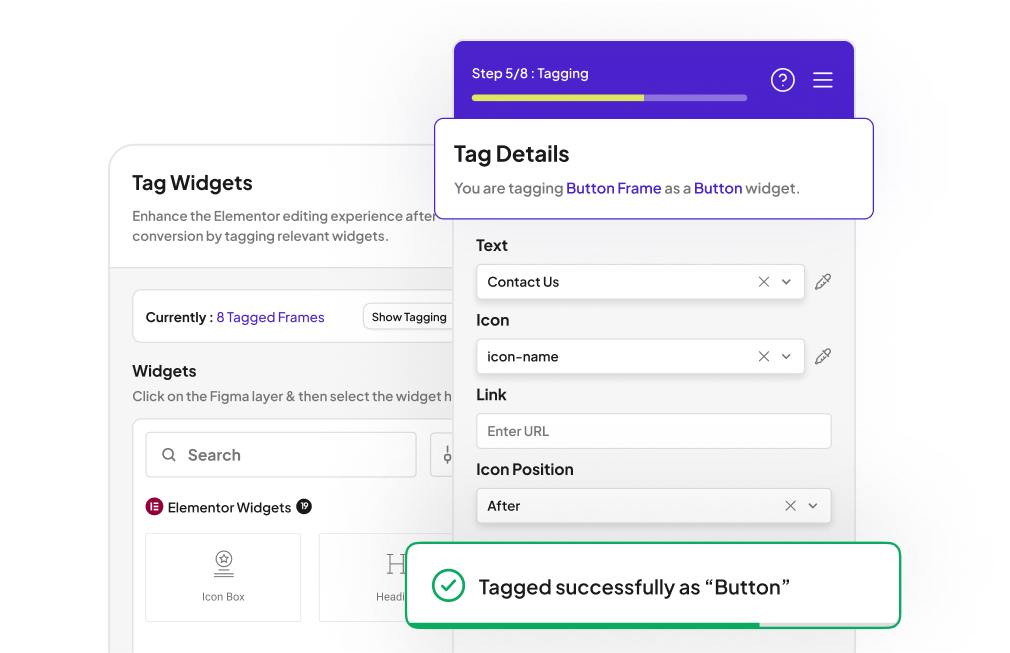Click the search magnifier icon
The image size is (1010, 653).
(169, 455)
